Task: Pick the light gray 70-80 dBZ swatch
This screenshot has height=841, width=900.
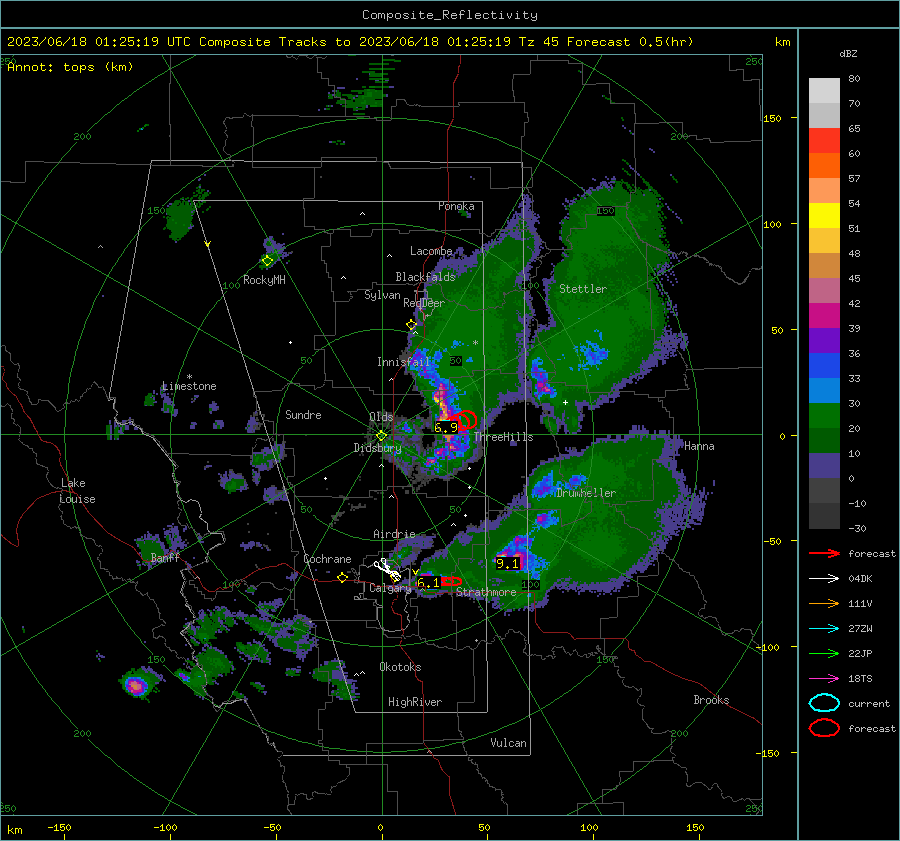Action: coord(824,91)
